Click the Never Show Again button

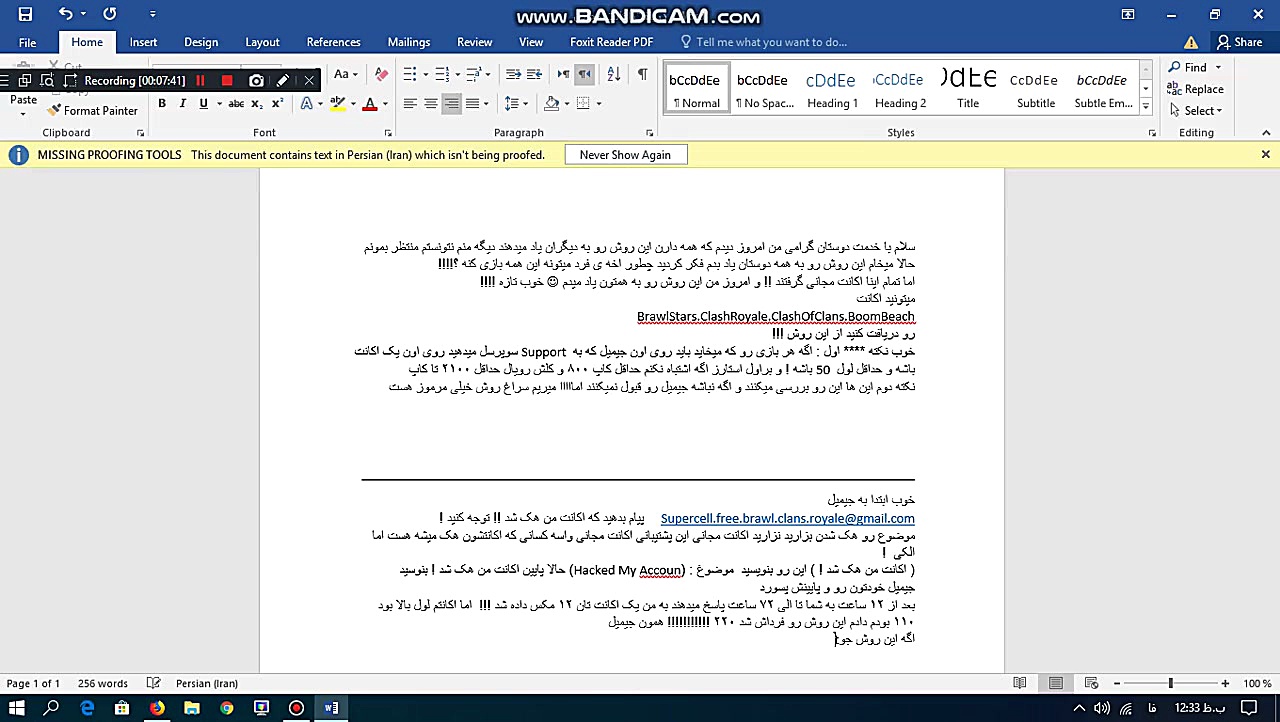click(625, 155)
